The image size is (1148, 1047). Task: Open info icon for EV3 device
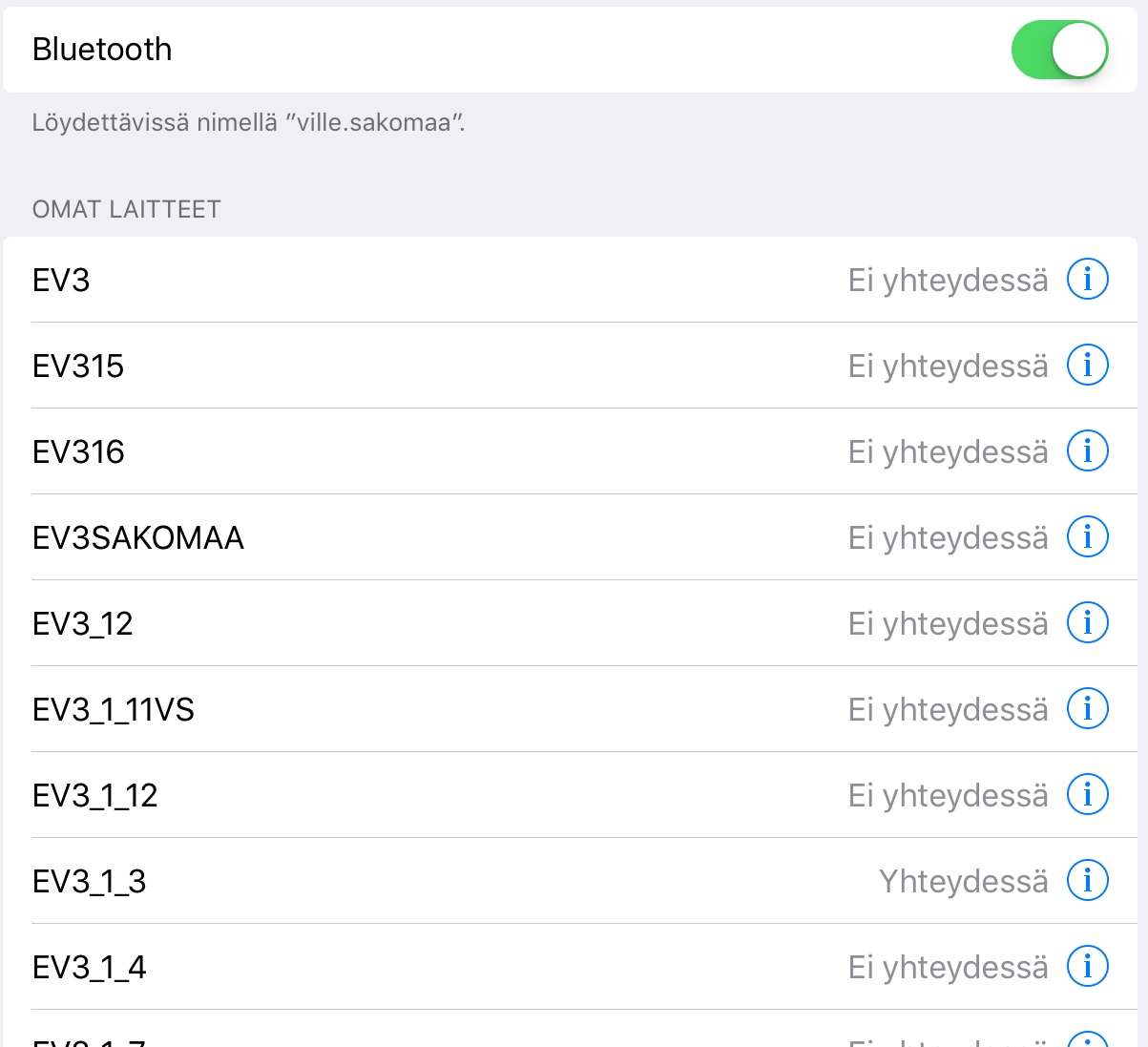point(1087,280)
